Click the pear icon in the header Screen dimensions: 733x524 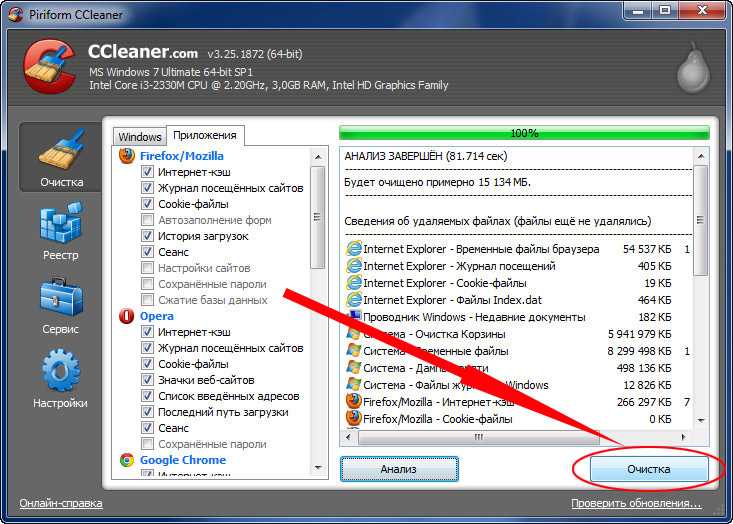pos(694,68)
